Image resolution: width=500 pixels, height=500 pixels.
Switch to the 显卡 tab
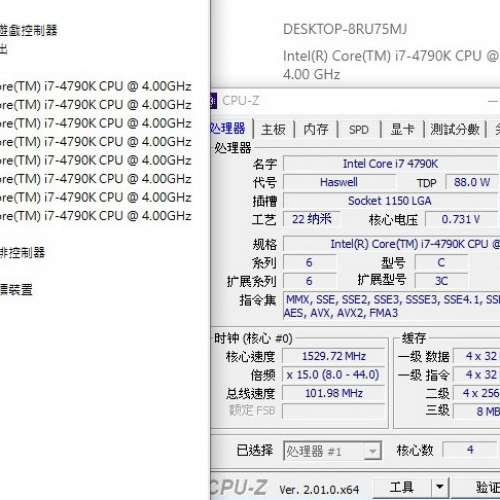[x=402, y=129]
